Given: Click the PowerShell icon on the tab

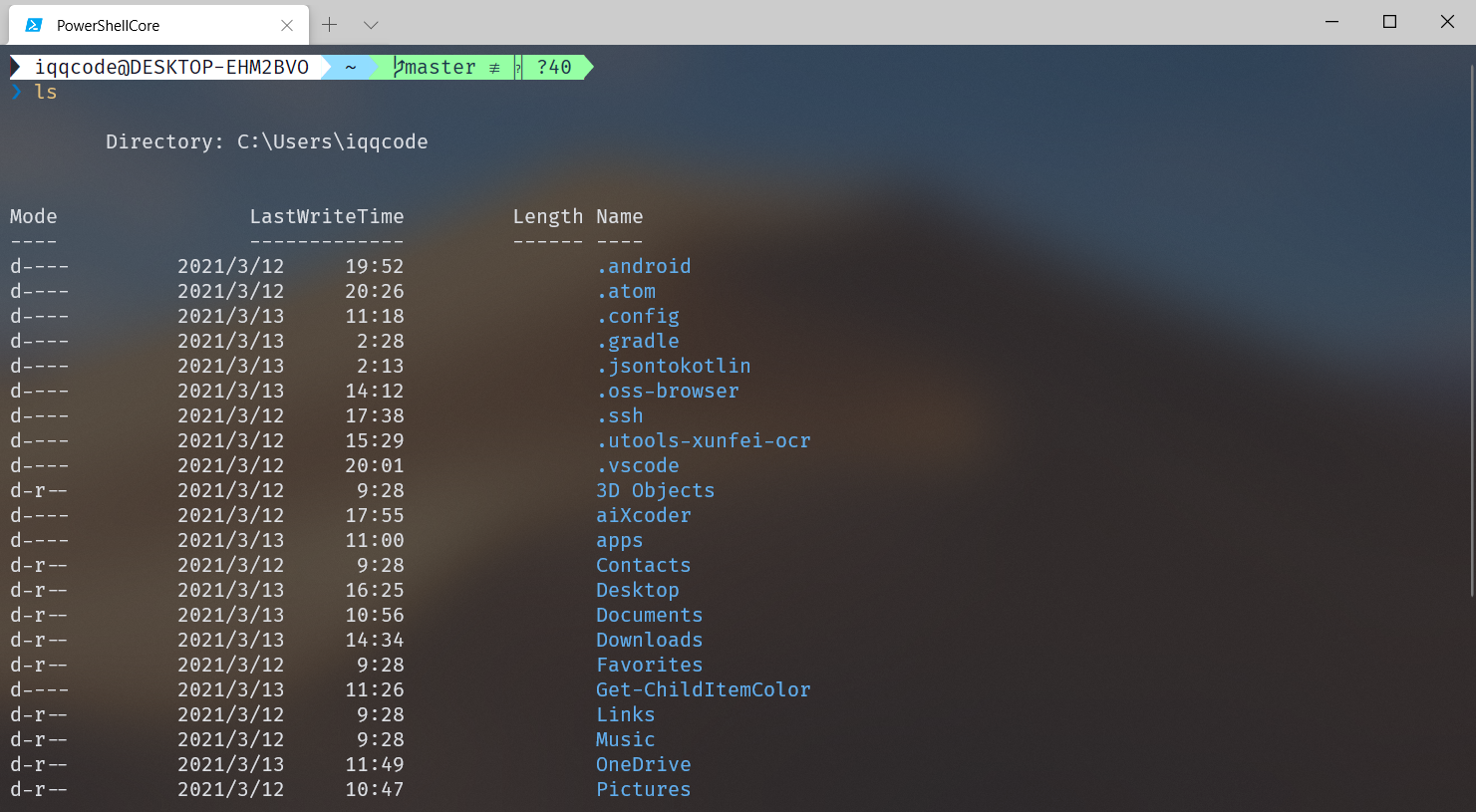Looking at the screenshot, I should [x=34, y=25].
